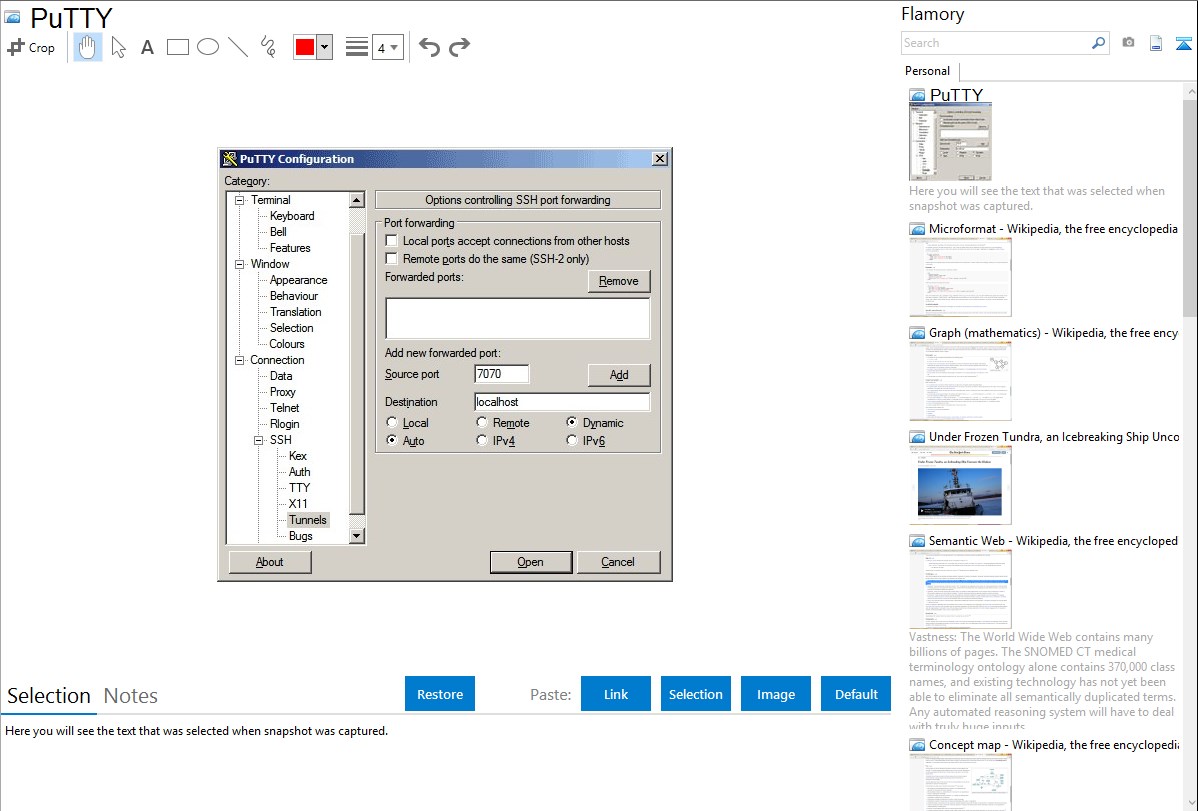Activate the hand pan tool
The height and width of the screenshot is (811, 1198).
tap(88, 47)
